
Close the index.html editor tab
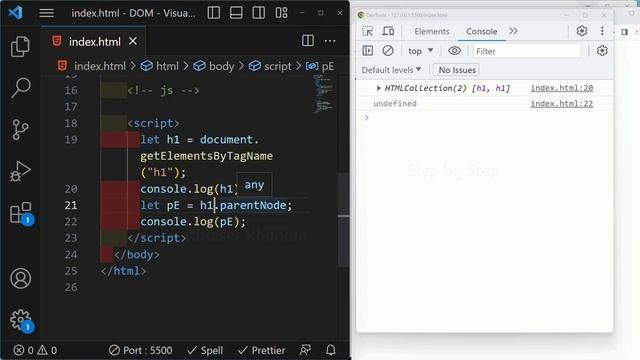[133, 41]
